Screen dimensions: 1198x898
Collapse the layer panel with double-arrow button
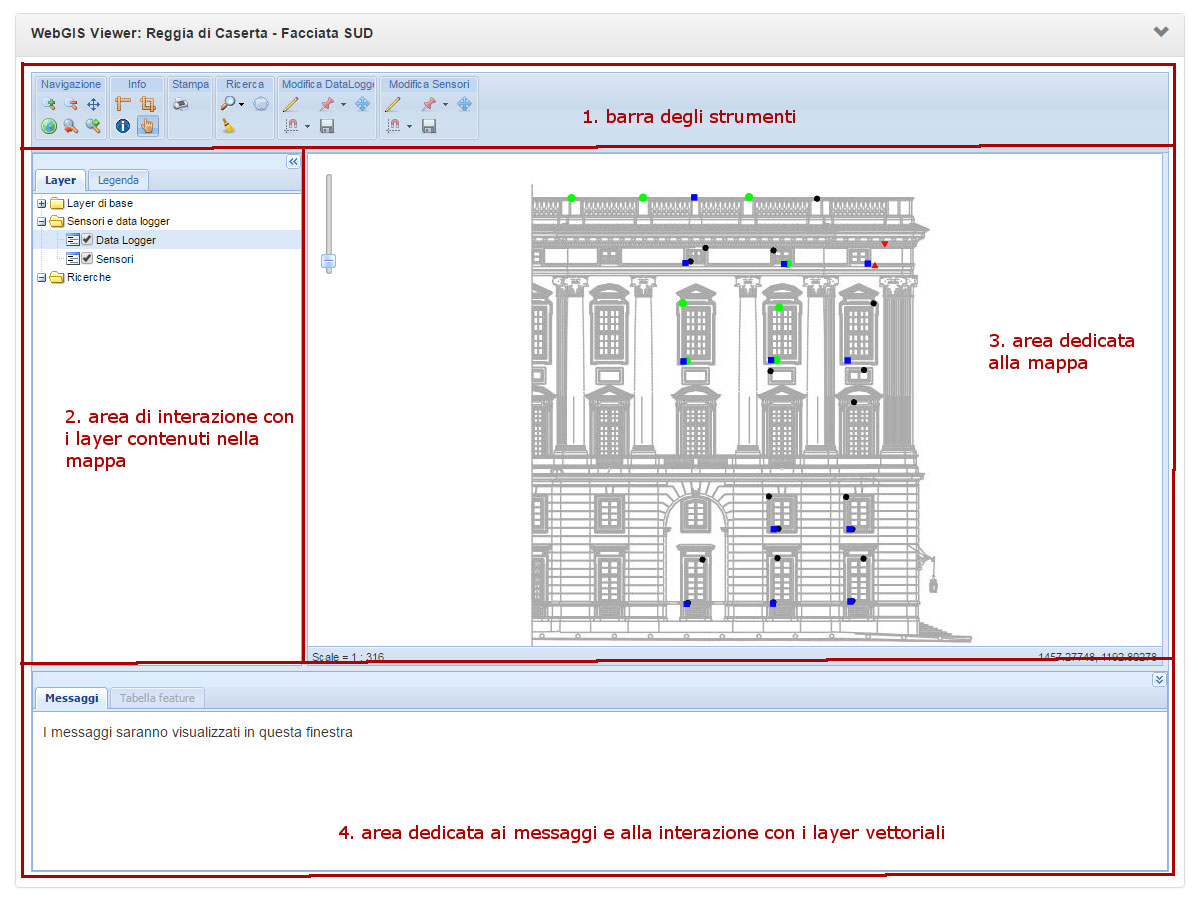pos(293,161)
